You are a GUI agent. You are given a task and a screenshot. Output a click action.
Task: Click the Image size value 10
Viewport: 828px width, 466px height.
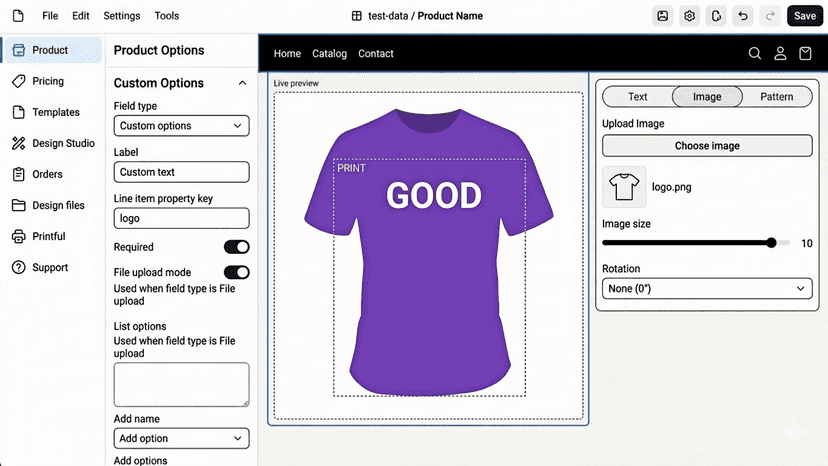click(x=806, y=243)
